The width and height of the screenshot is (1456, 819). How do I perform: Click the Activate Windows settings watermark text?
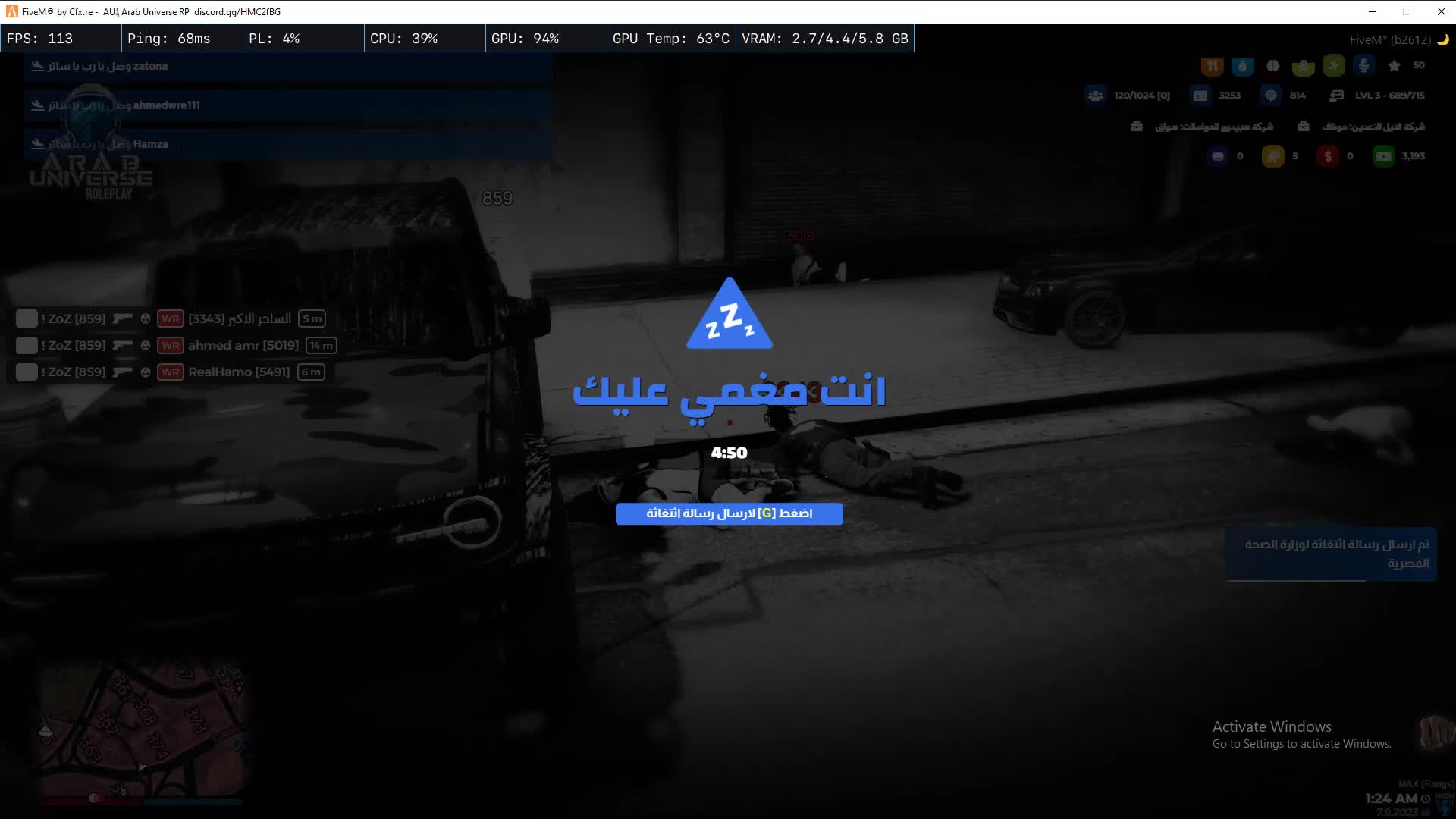tap(1301, 735)
